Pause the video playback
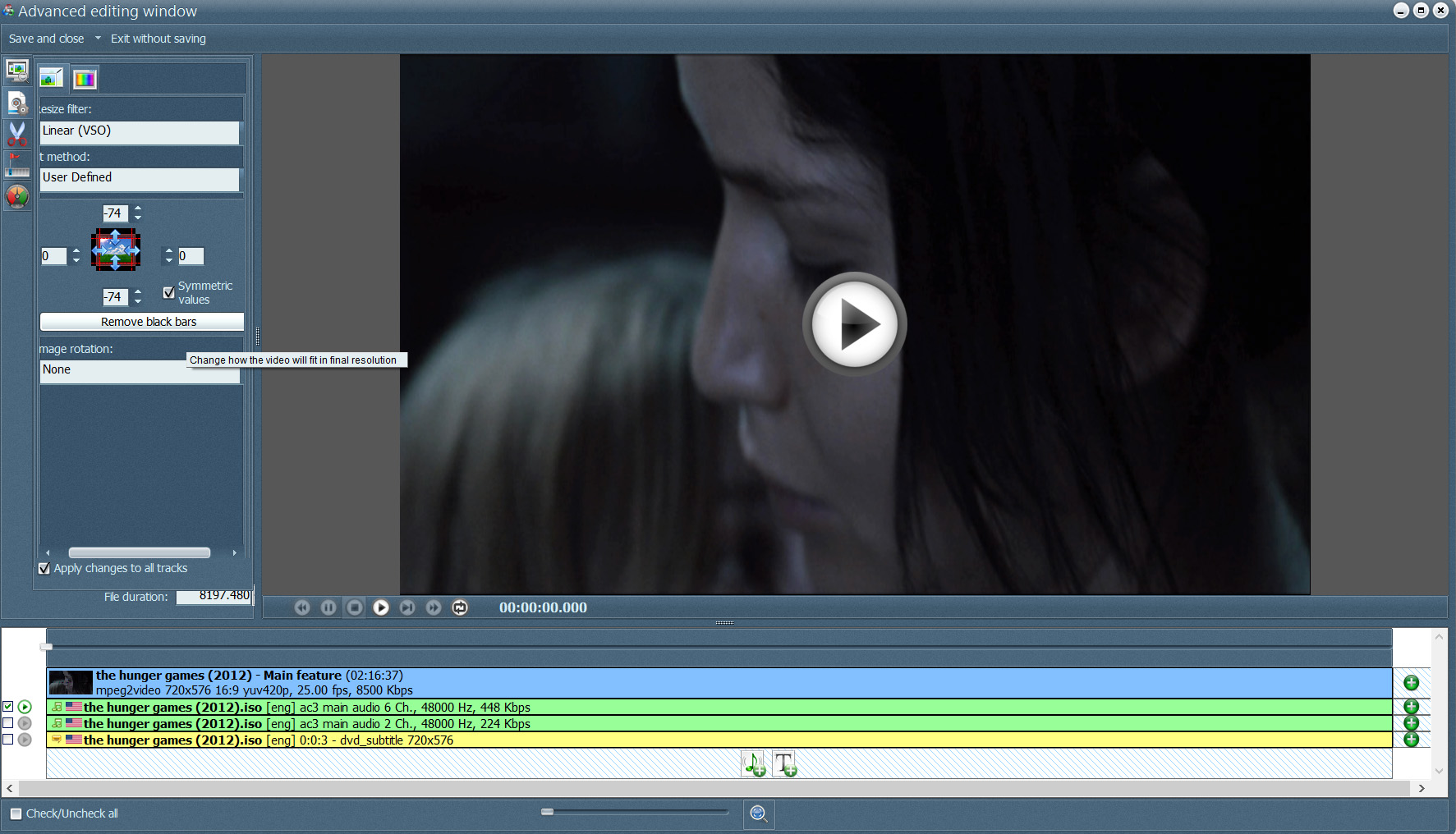Image resolution: width=1456 pixels, height=834 pixels. pos(328,607)
